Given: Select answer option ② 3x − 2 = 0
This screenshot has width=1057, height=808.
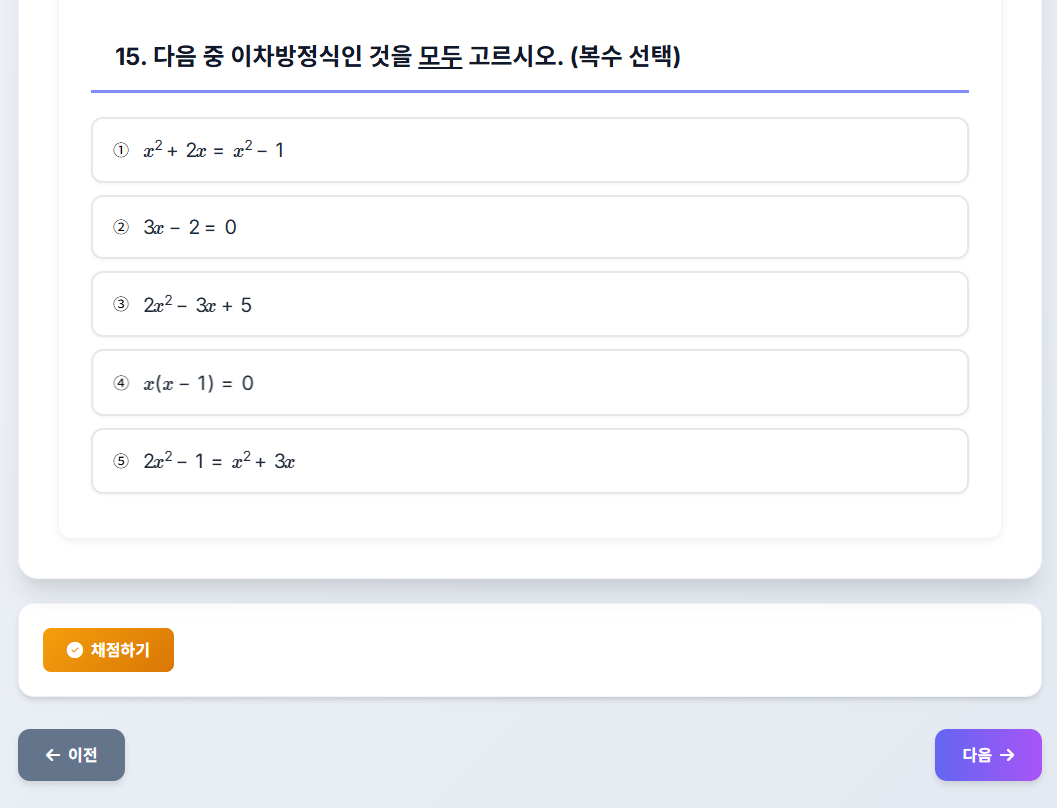Looking at the screenshot, I should tap(530, 227).
